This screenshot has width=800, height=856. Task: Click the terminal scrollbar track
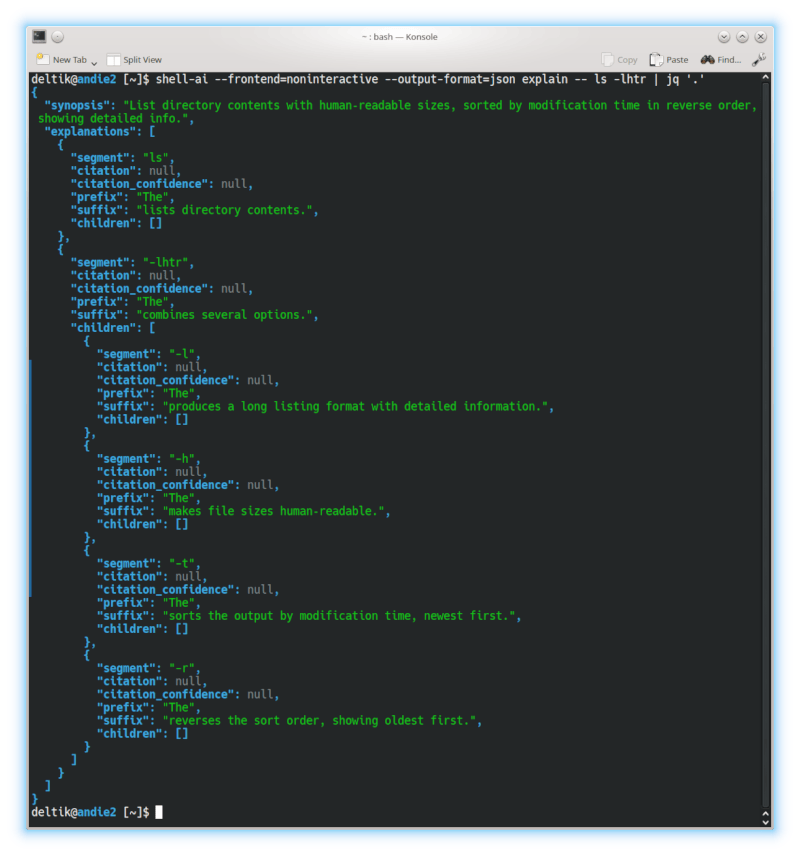(x=766, y=450)
